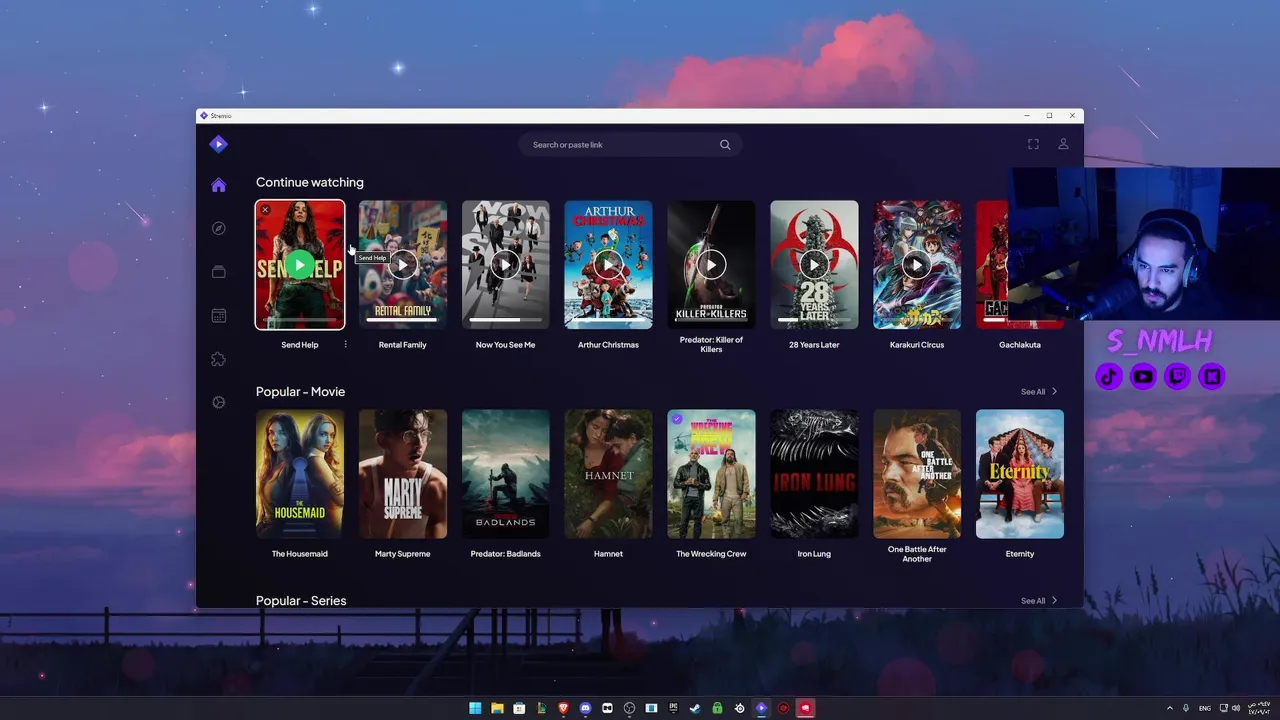Viewport: 1280px width, 720px height.
Task: Toggle fullscreen mode icon
Action: [1033, 144]
